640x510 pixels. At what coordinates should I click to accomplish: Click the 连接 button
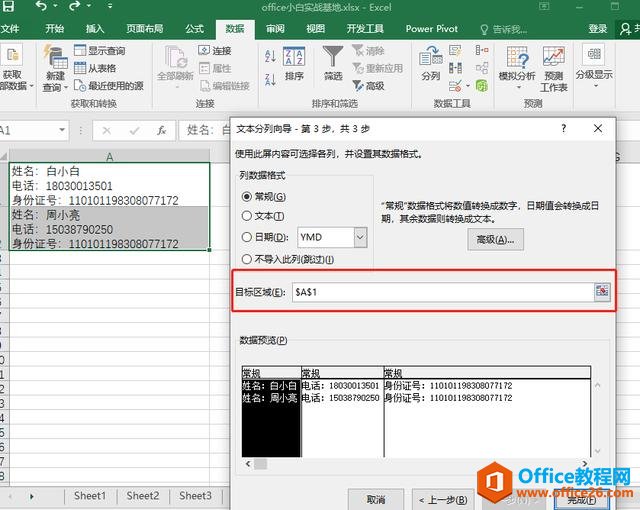pyautogui.click(x=215, y=51)
